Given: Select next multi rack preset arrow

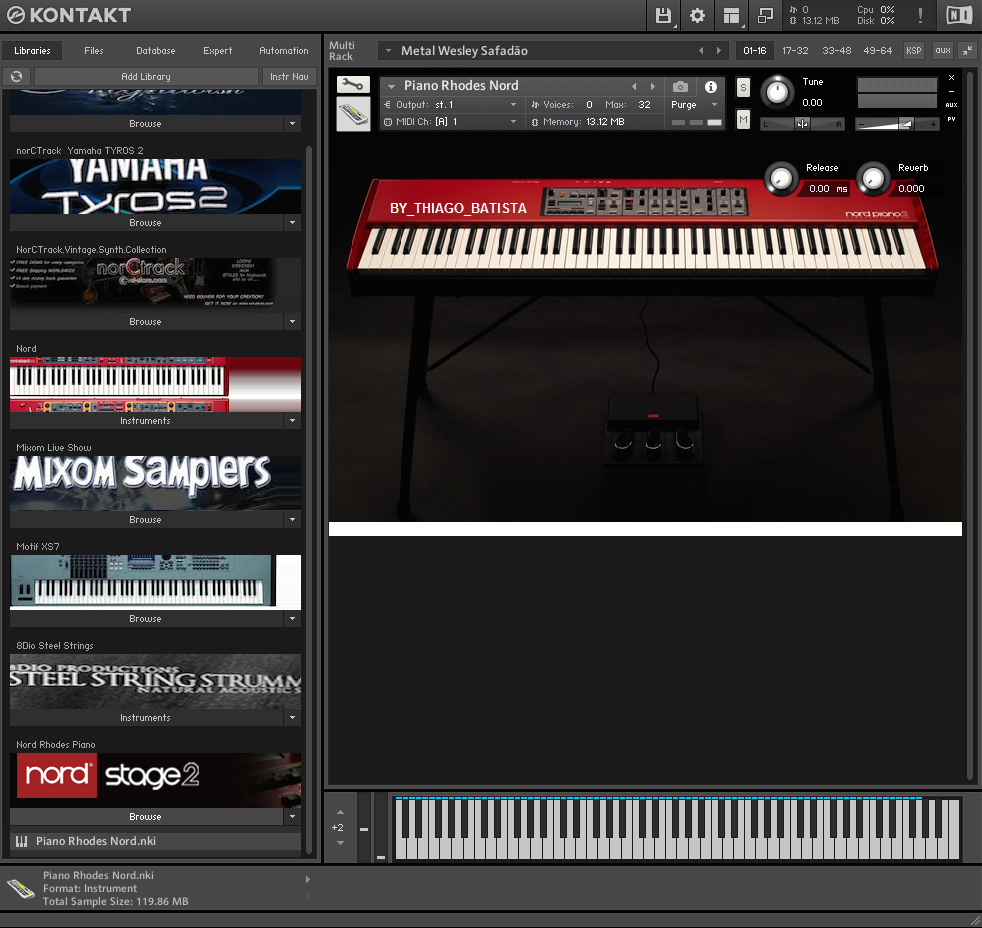Looking at the screenshot, I should [718, 51].
